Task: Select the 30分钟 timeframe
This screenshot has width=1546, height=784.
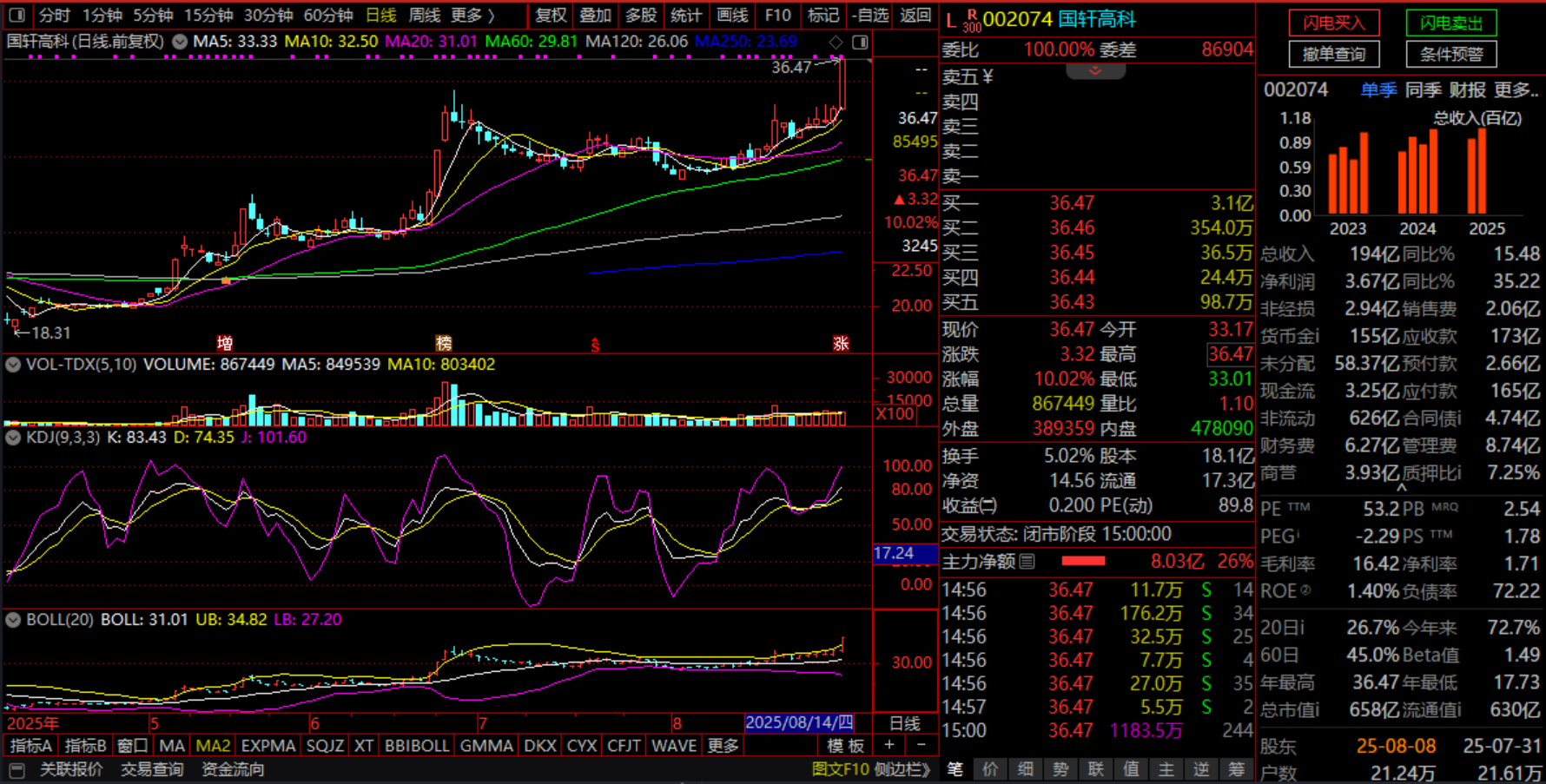Action: [x=268, y=15]
